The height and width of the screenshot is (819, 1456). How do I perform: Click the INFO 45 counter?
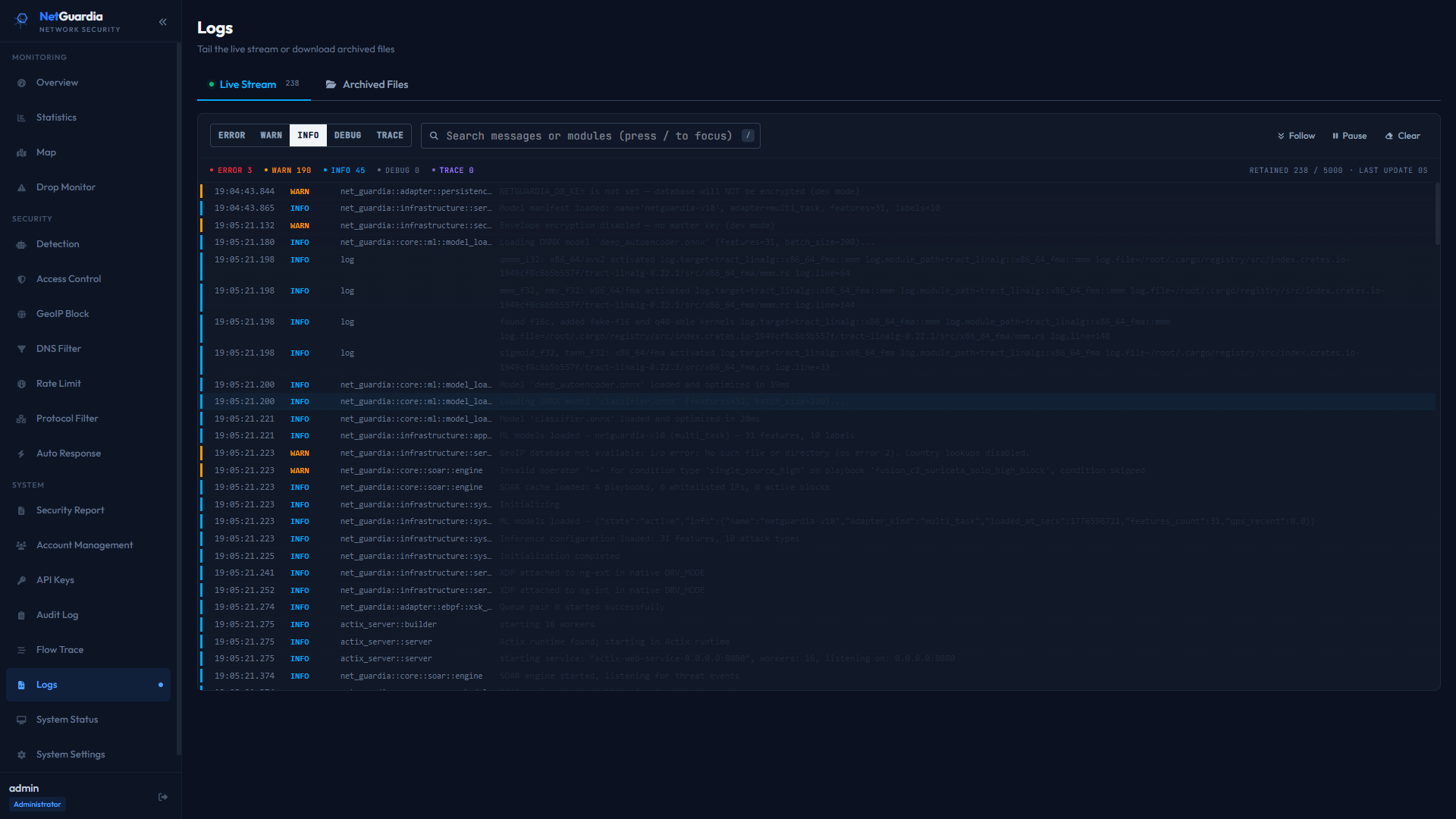(x=344, y=171)
